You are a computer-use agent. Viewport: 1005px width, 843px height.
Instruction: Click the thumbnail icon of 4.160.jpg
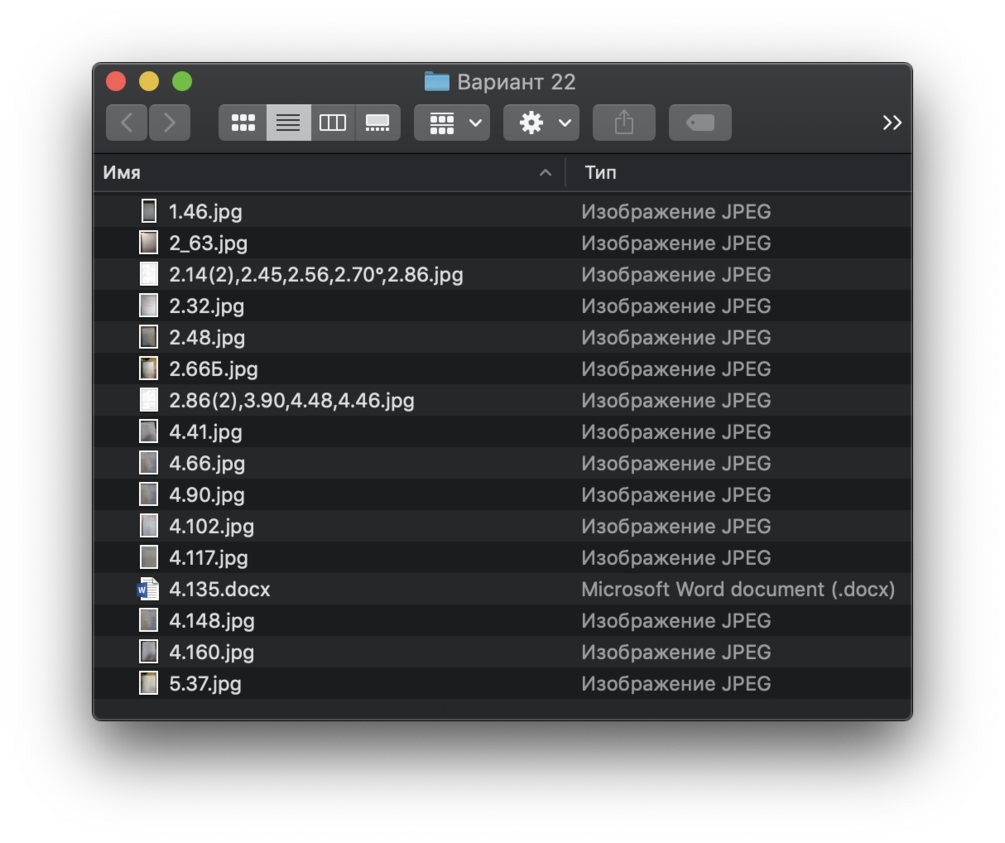149,651
